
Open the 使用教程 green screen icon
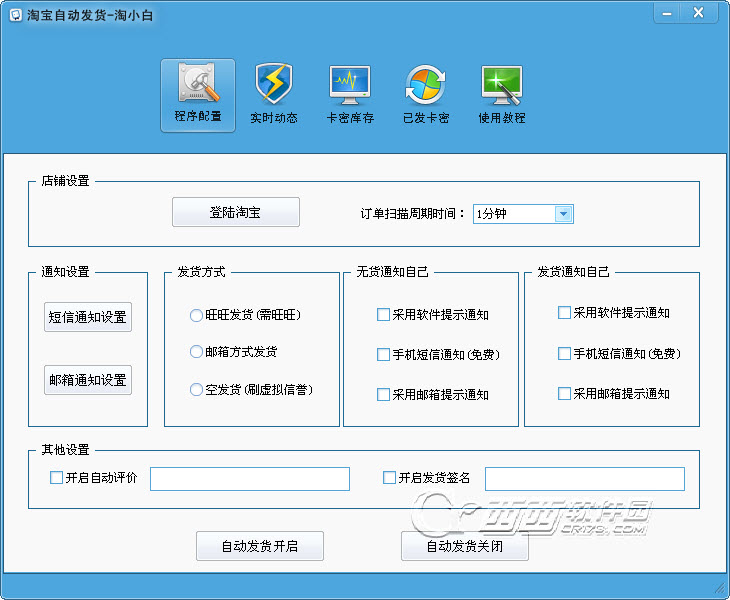coord(501,85)
